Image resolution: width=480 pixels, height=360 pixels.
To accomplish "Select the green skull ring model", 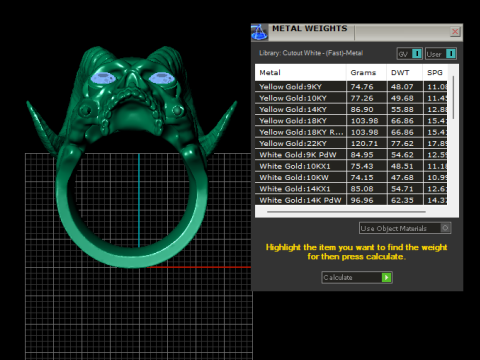I will pyautogui.click(x=132, y=157).
